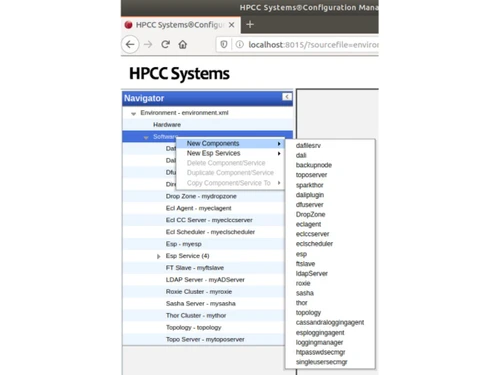Select Topology - topology tree item
Viewport: 500px width, 375px height.
tap(193, 327)
